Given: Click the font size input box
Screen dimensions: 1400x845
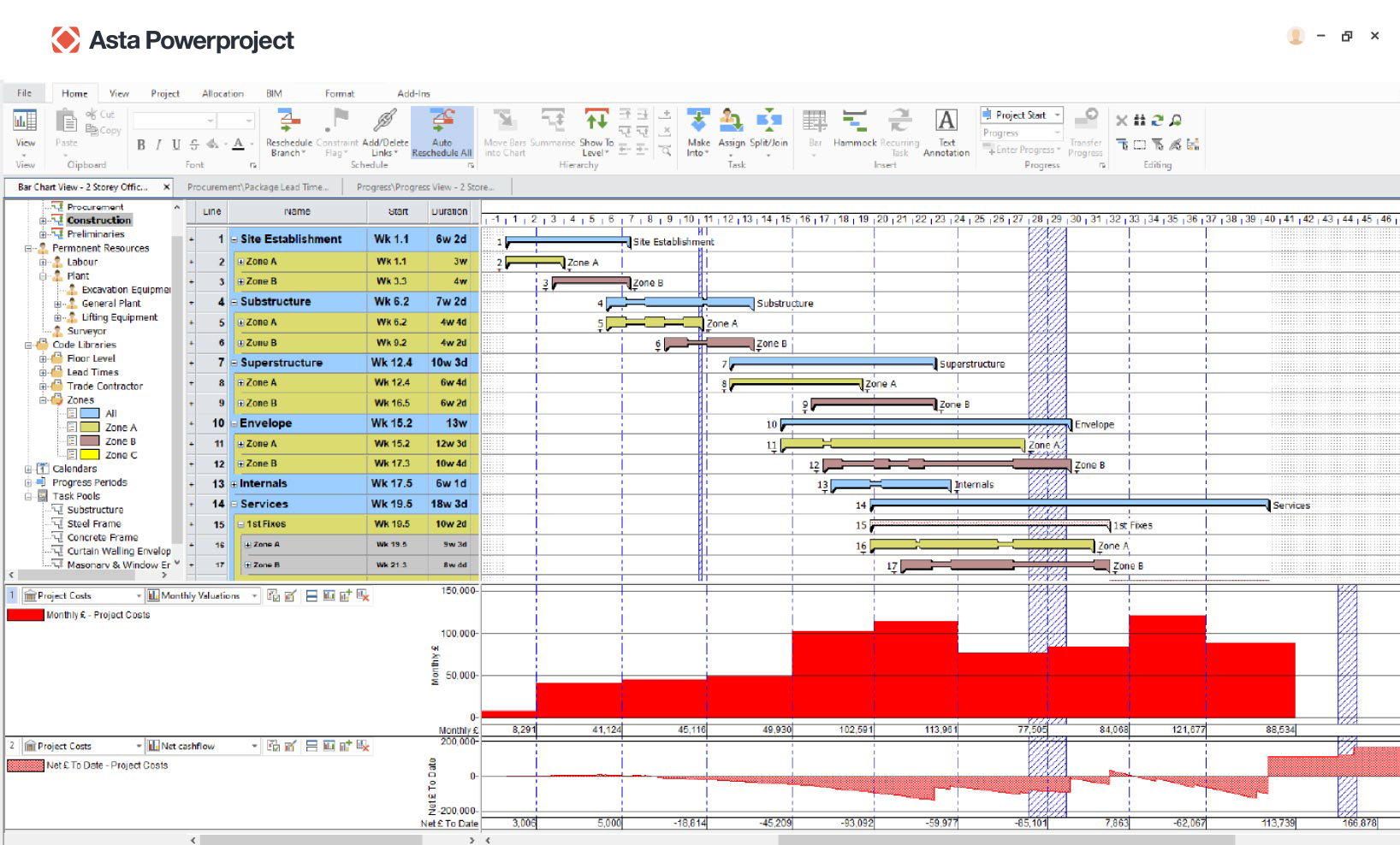Looking at the screenshot, I should (x=236, y=121).
